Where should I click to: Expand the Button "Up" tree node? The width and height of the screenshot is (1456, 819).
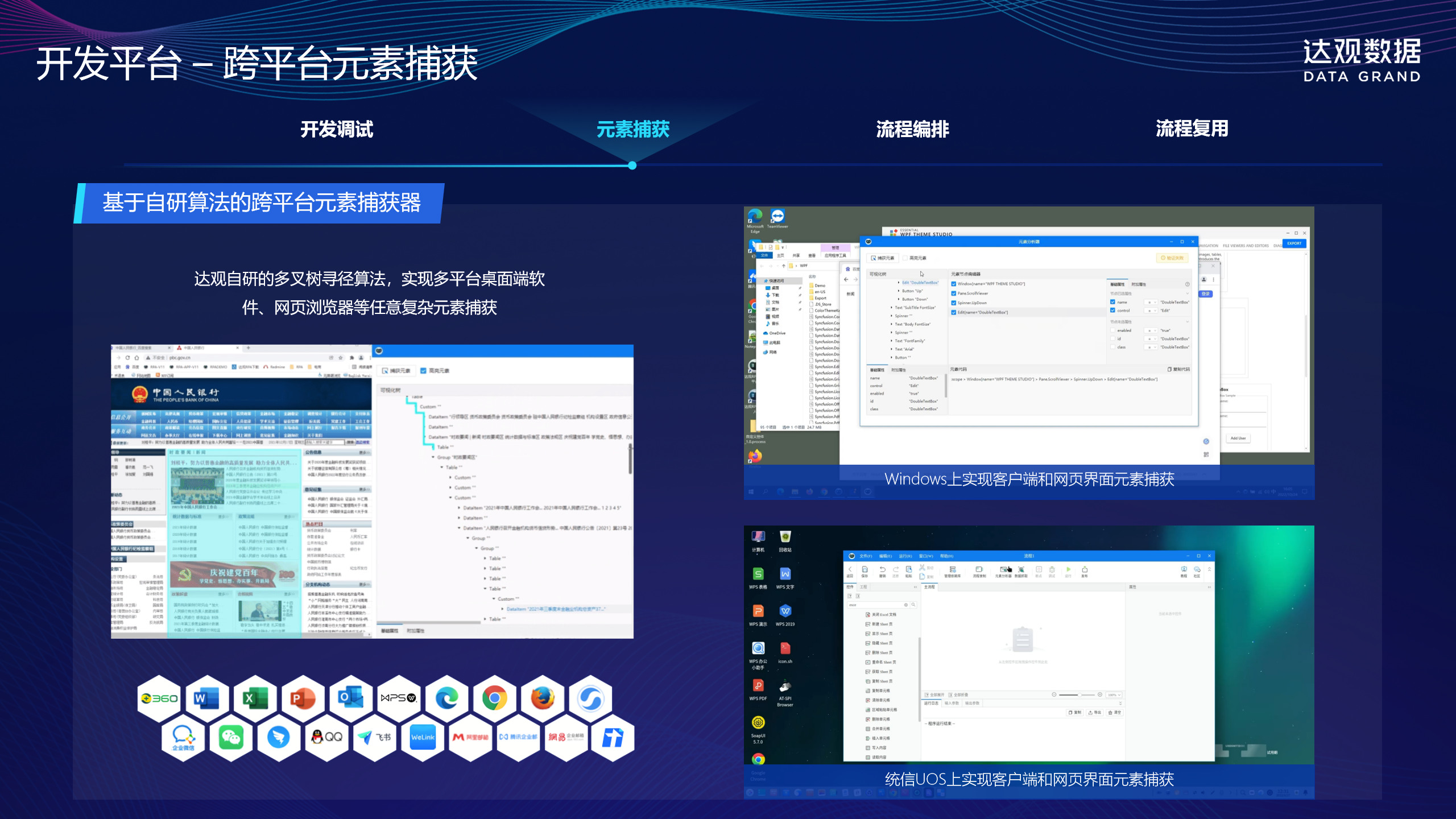pyautogui.click(x=899, y=291)
